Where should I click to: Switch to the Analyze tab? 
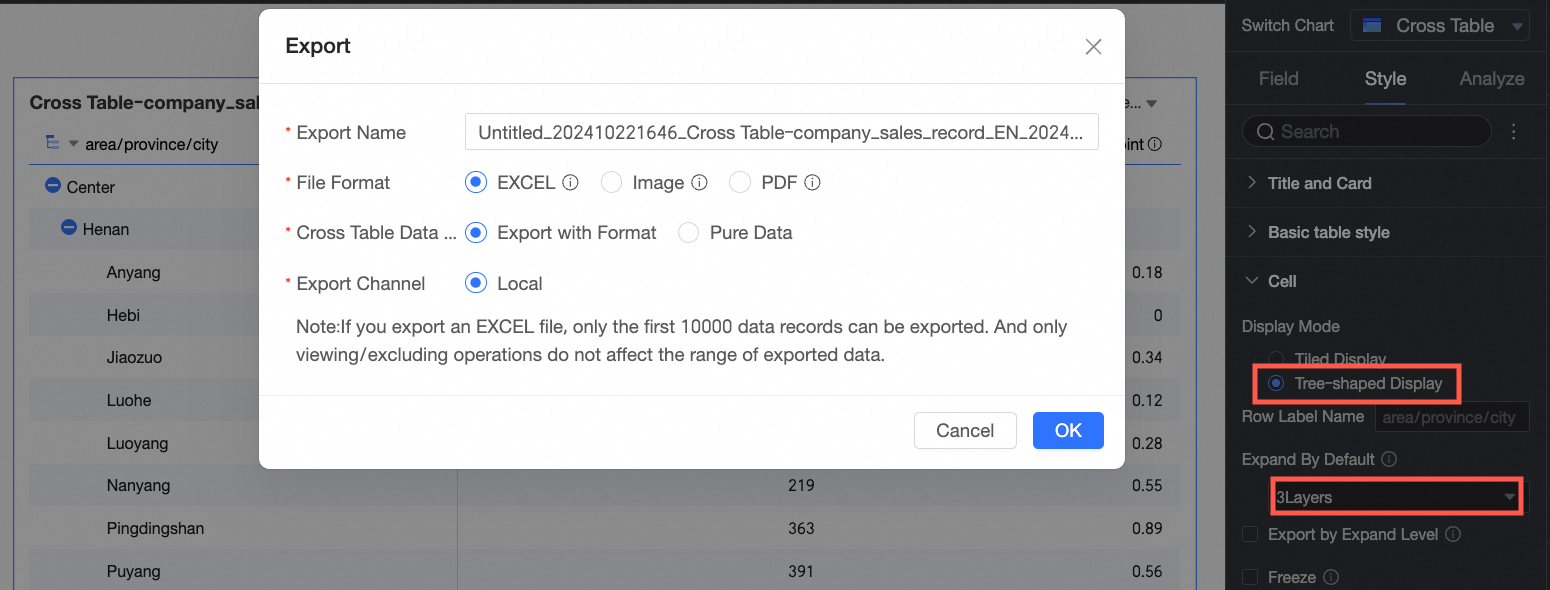pyautogui.click(x=1491, y=79)
